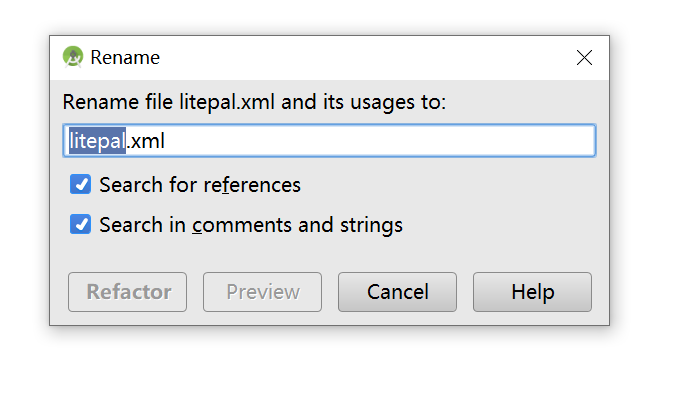The width and height of the screenshot is (687, 401).
Task: Open Help for the Rename dialog
Action: pos(532,292)
